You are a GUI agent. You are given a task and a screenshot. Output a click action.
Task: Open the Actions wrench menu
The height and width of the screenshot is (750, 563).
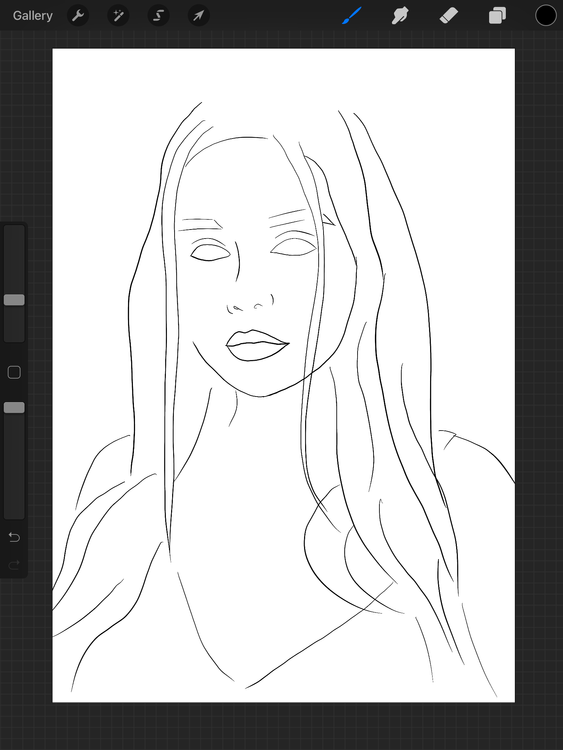[x=77, y=16]
